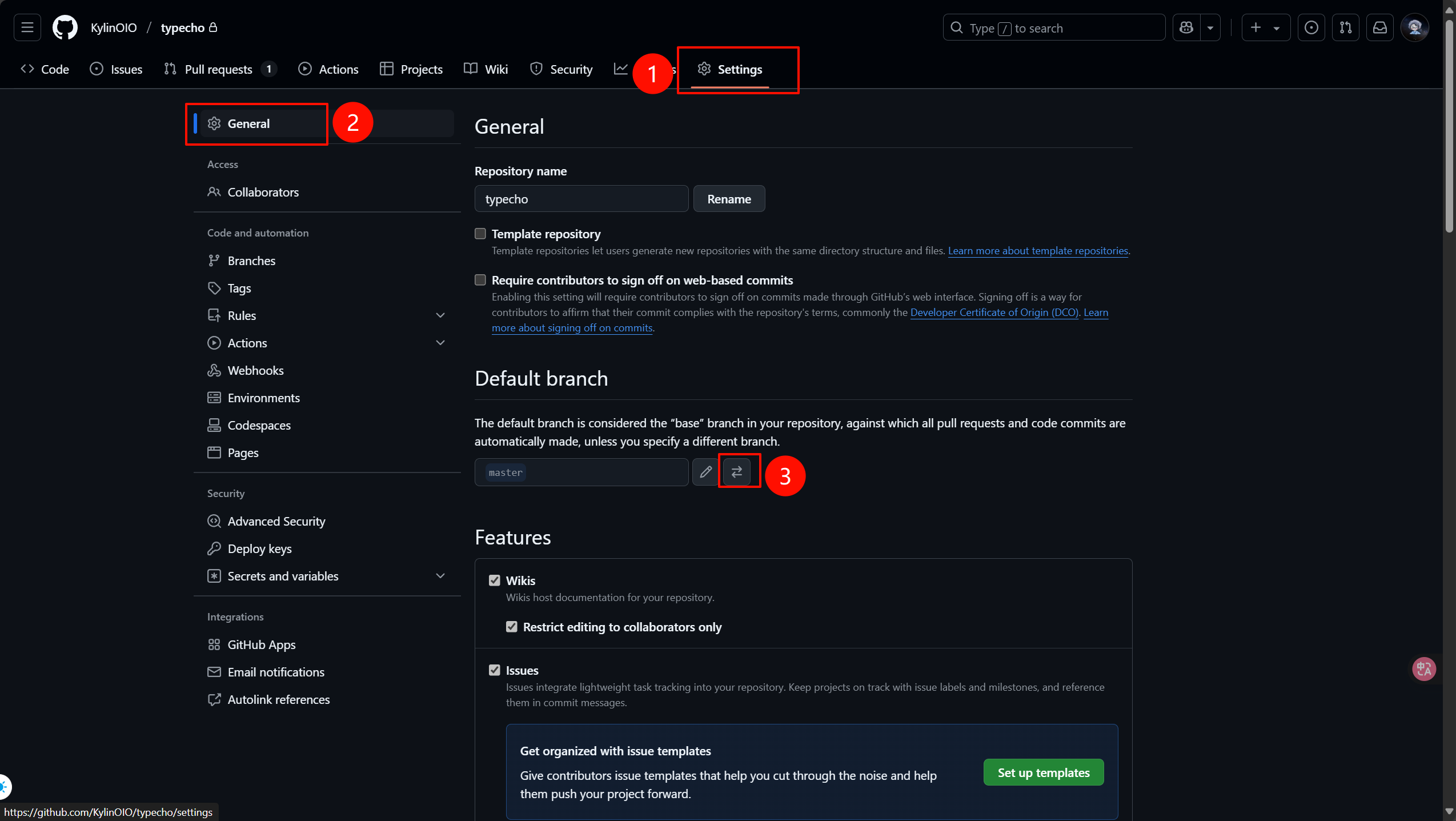Click the Repository name input field
This screenshot has width=1456, height=821.
[581, 199]
